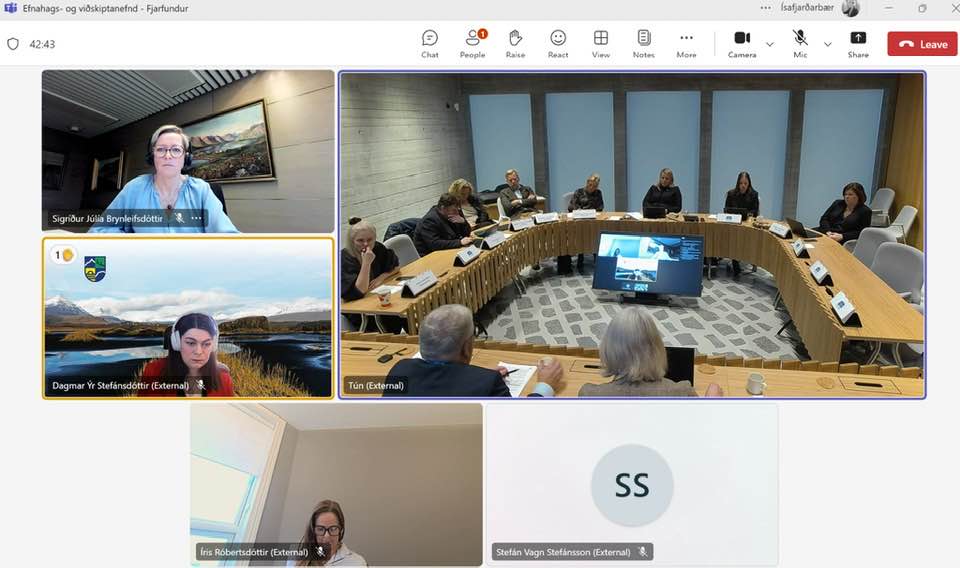Open options on Sigríður Júlía's video tile

click(x=197, y=218)
